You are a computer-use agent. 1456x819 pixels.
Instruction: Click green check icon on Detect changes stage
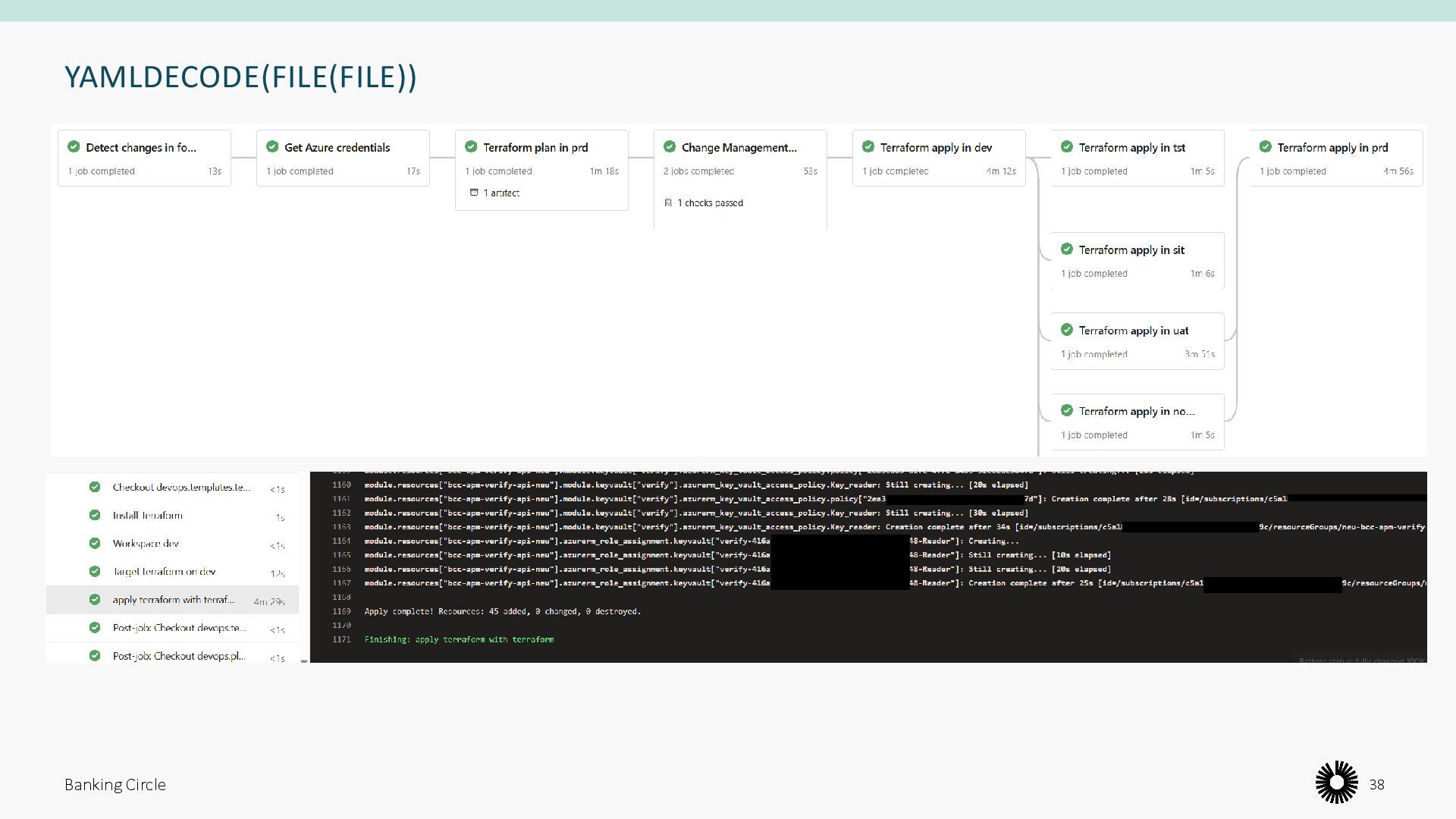tap(74, 147)
